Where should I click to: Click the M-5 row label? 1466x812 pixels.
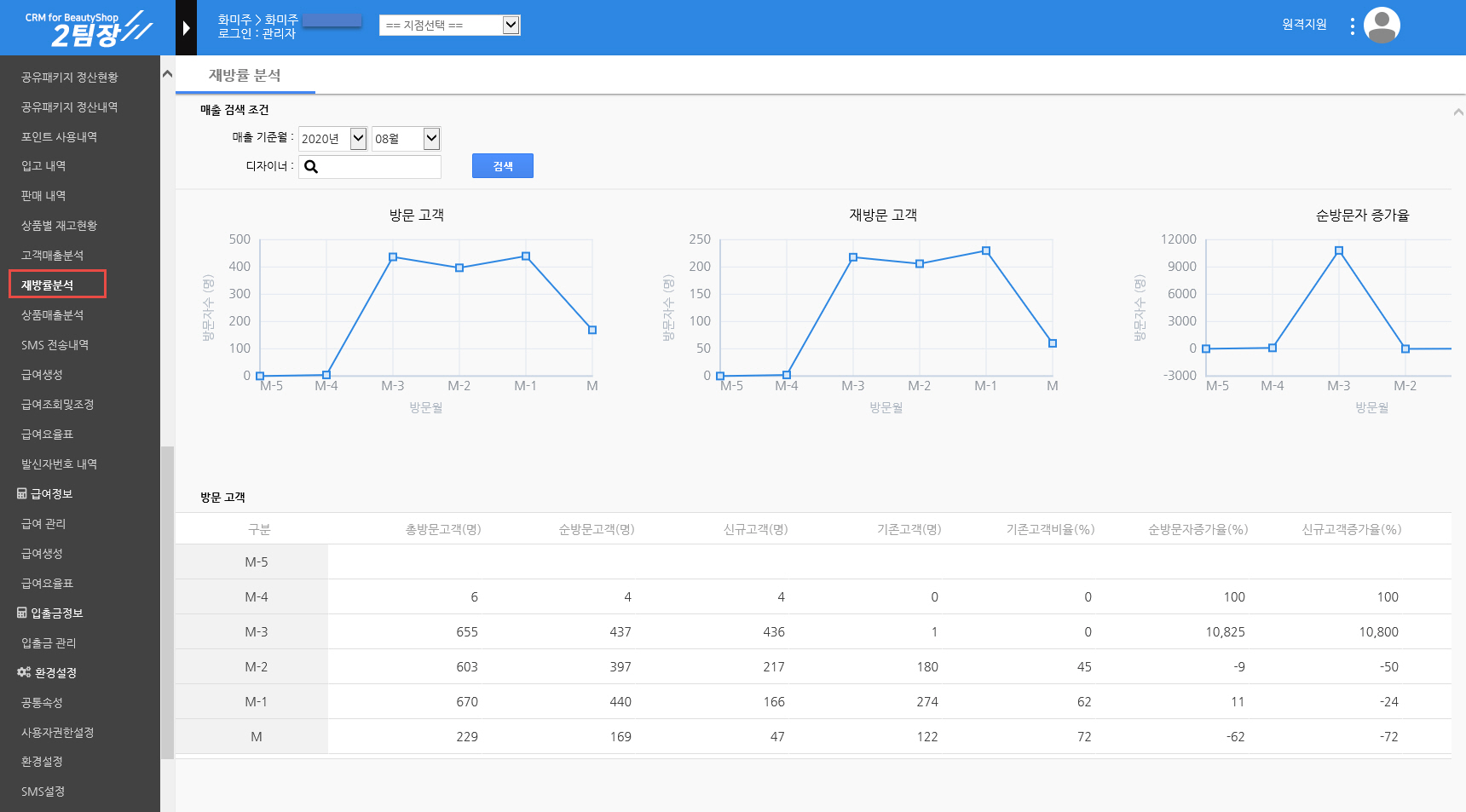257,562
